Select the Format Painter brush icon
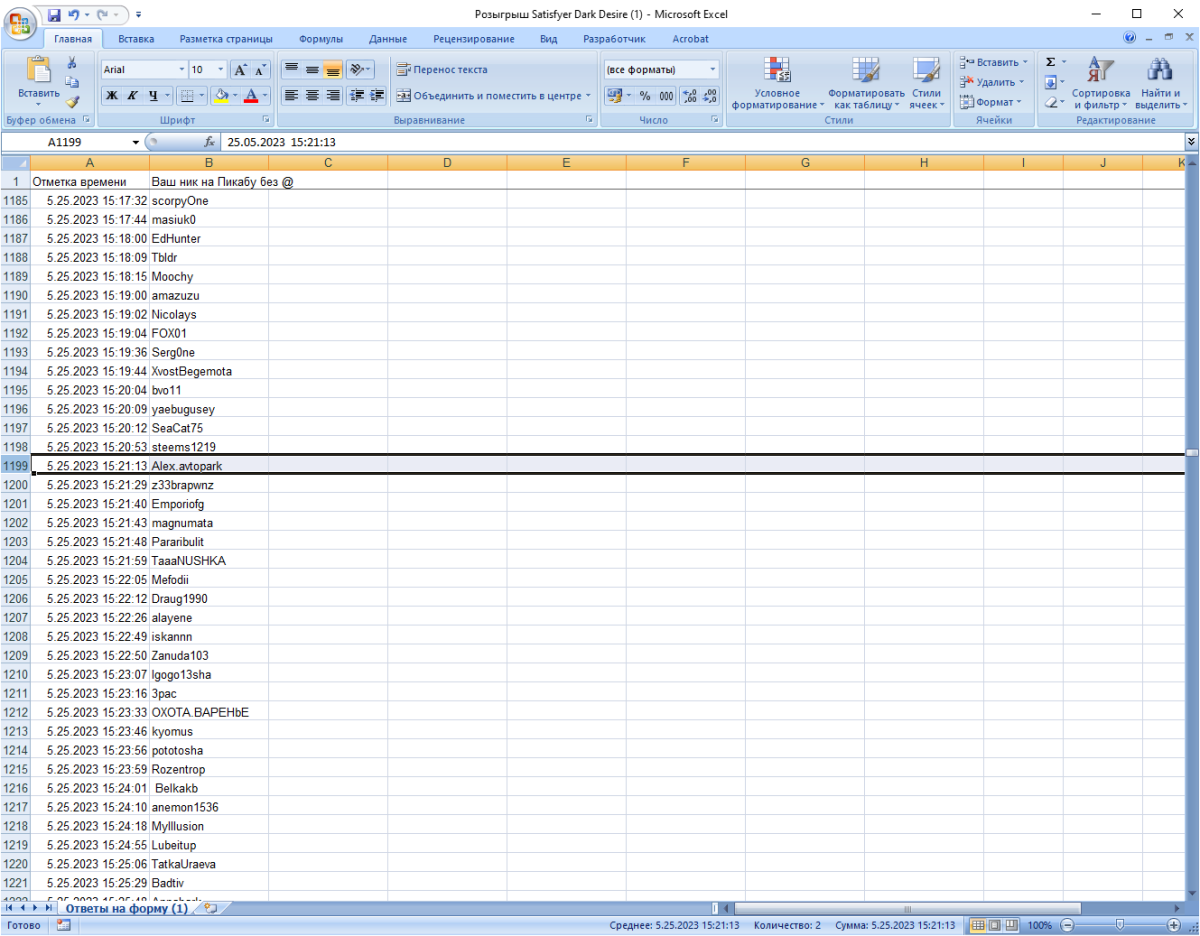1200x936 pixels. pos(72,102)
